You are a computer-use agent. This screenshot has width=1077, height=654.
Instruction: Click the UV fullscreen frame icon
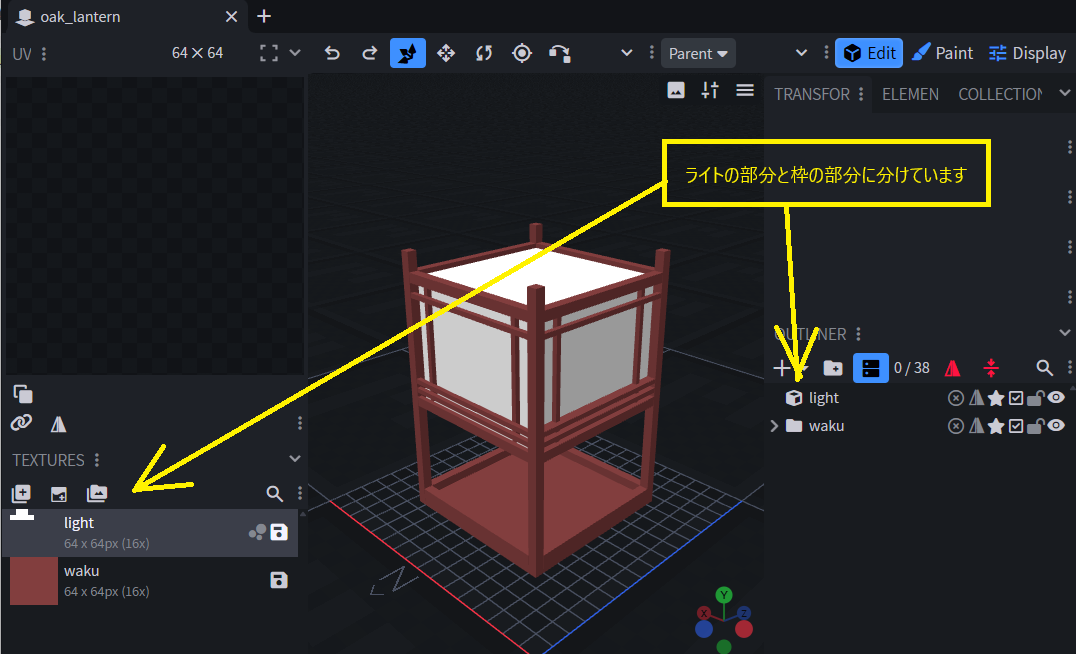tap(269, 53)
